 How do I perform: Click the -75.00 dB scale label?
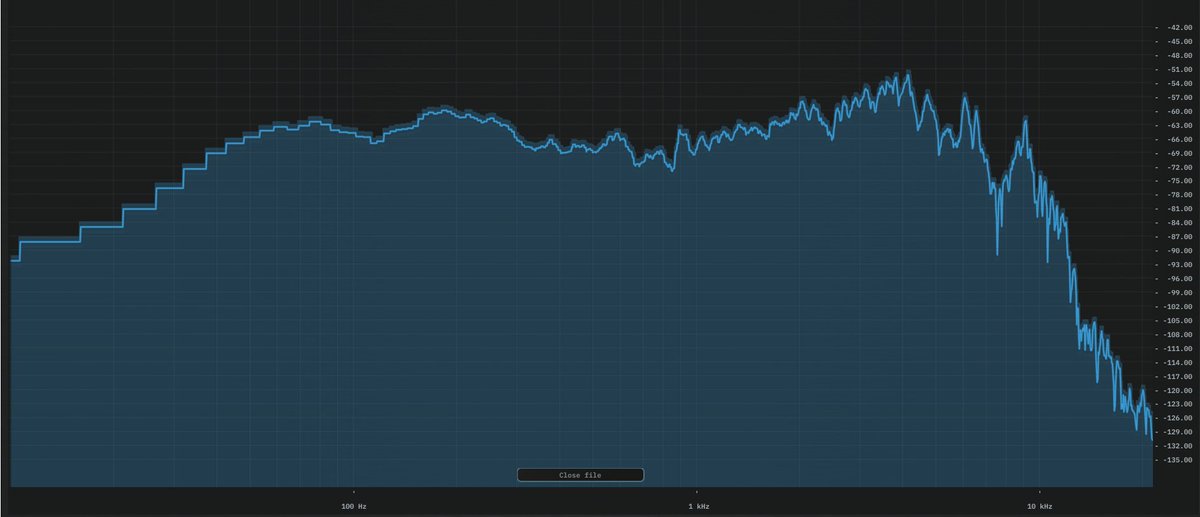[1178, 181]
